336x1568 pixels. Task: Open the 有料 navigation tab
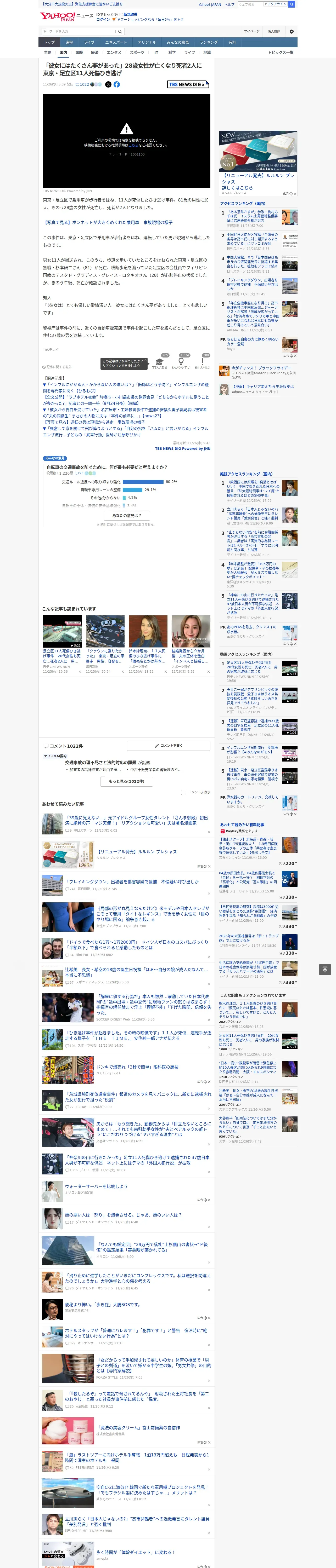coord(232,43)
